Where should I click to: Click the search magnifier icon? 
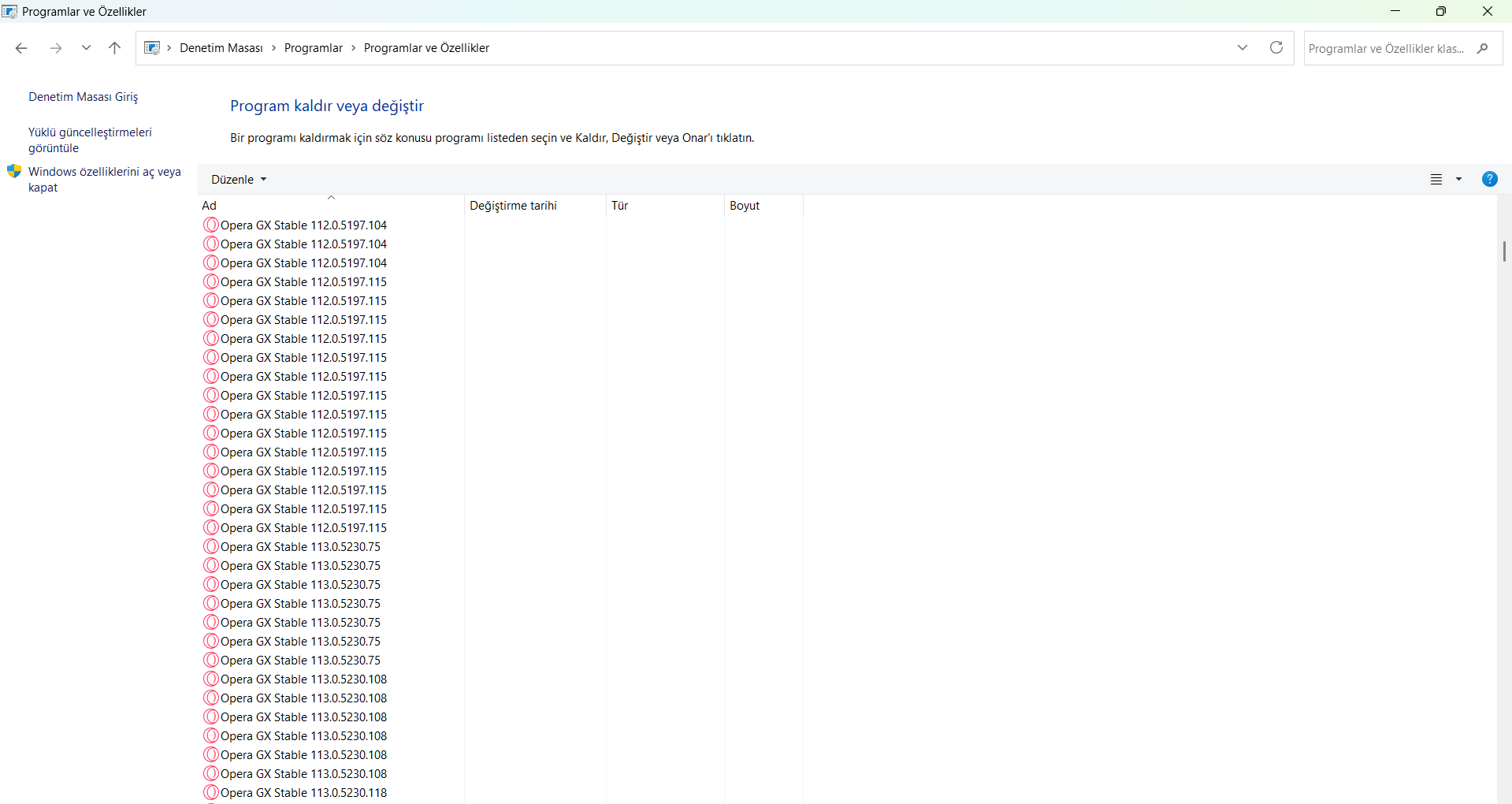click(1483, 48)
